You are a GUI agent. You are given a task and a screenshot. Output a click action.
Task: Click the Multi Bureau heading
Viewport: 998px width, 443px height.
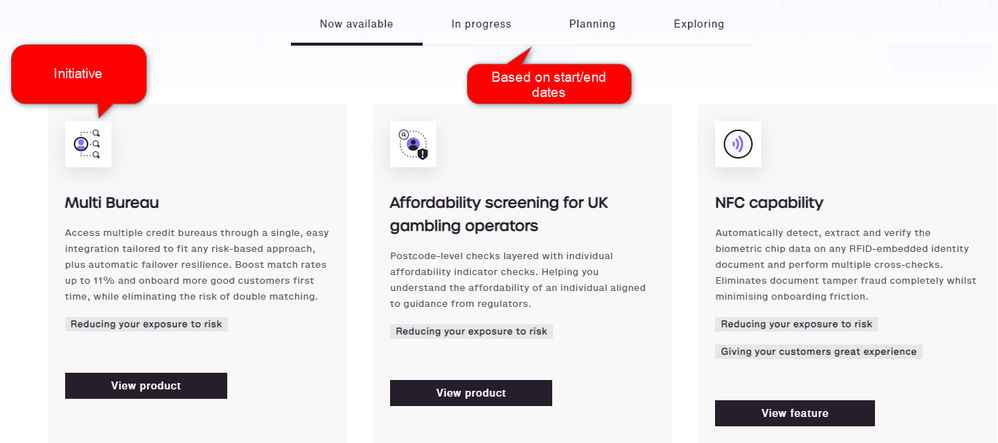(112, 203)
